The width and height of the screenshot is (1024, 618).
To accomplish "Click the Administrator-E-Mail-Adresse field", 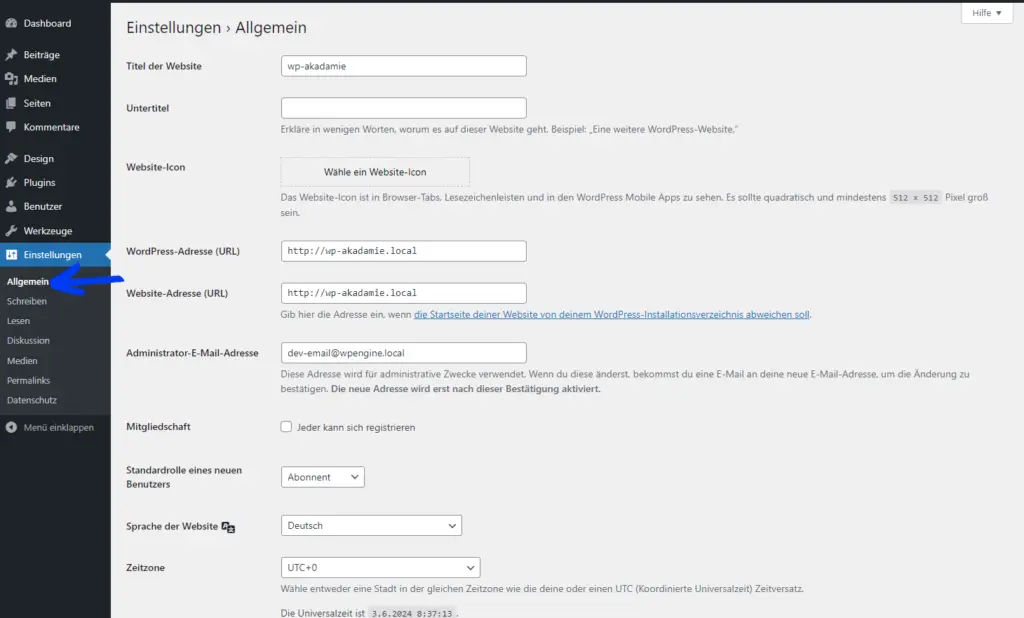I will pyautogui.click(x=404, y=353).
